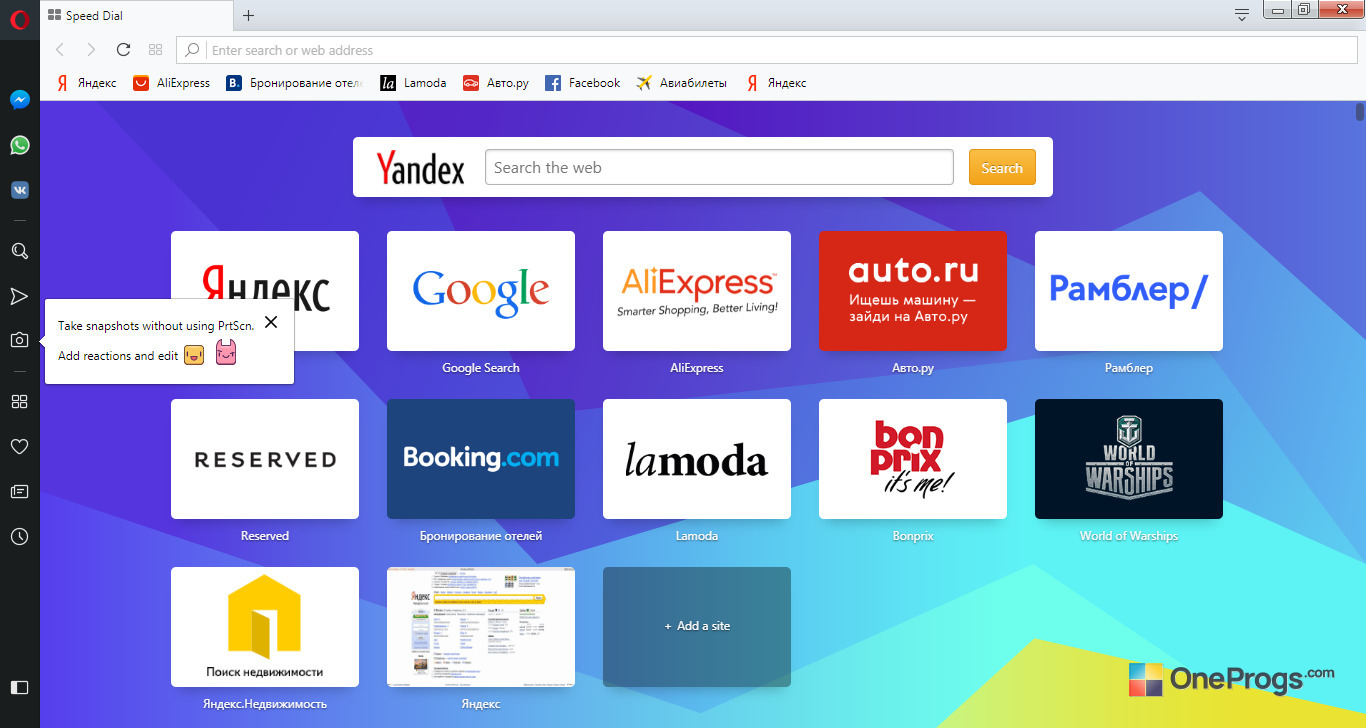Open the Booking.com speed dial tile
Screen dimensions: 1366x728
click(481, 459)
